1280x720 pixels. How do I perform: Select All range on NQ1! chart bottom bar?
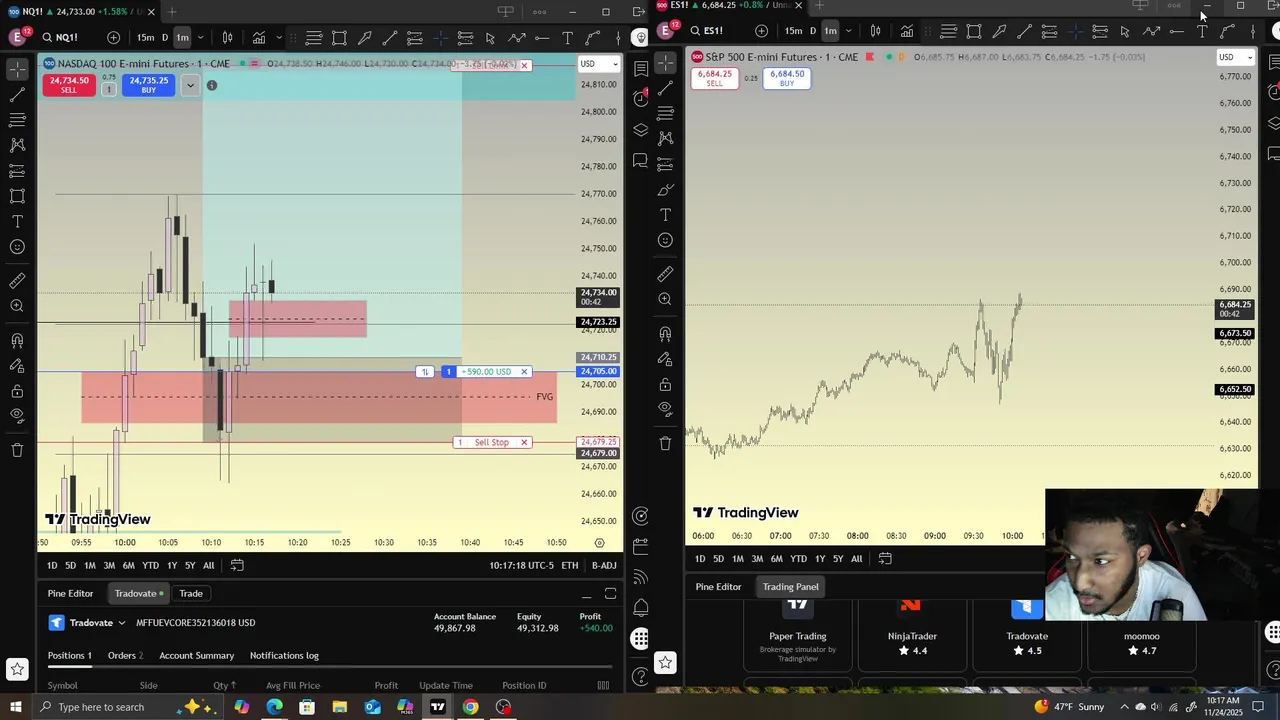[x=208, y=565]
